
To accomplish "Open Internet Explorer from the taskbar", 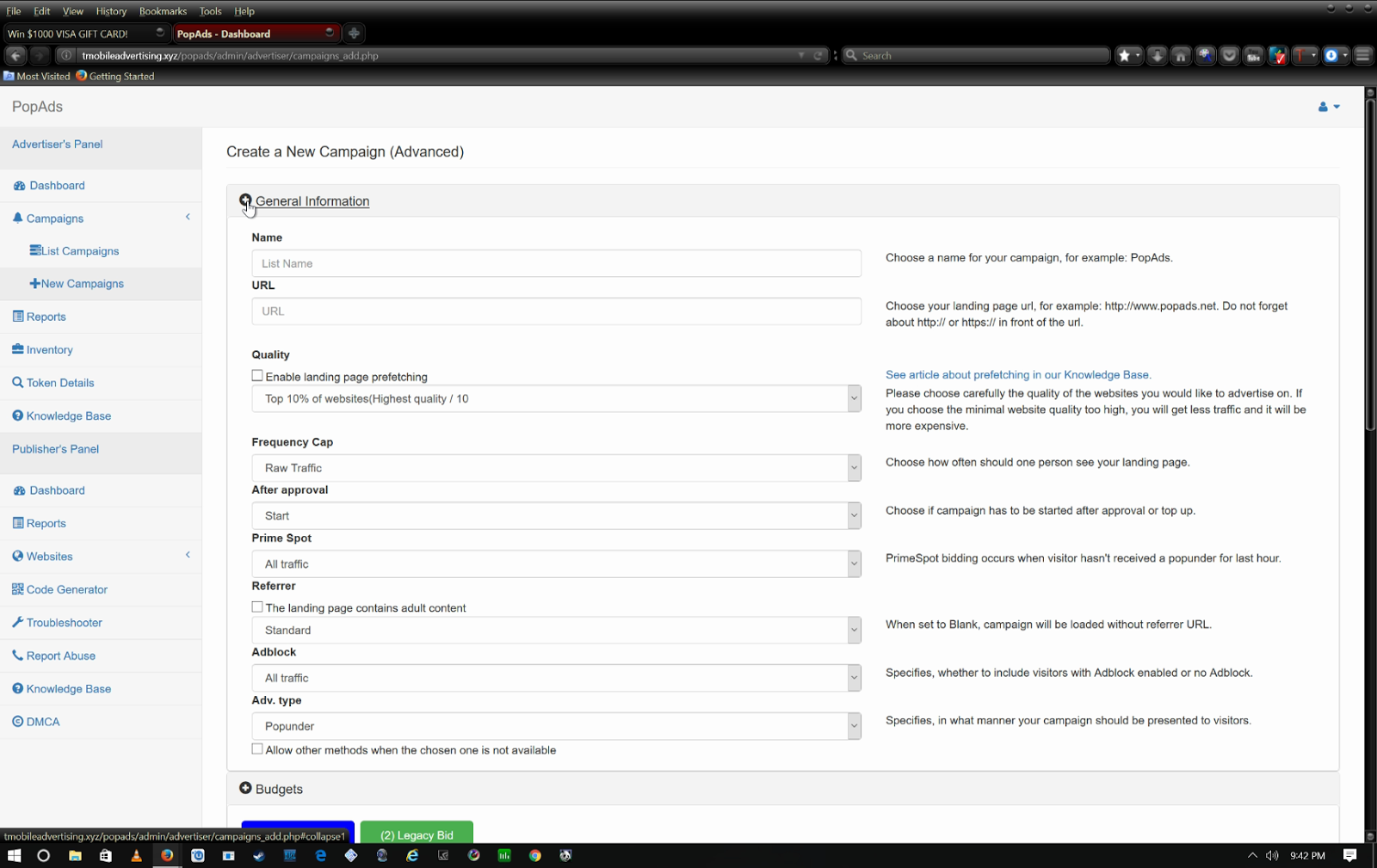I will [x=413, y=855].
